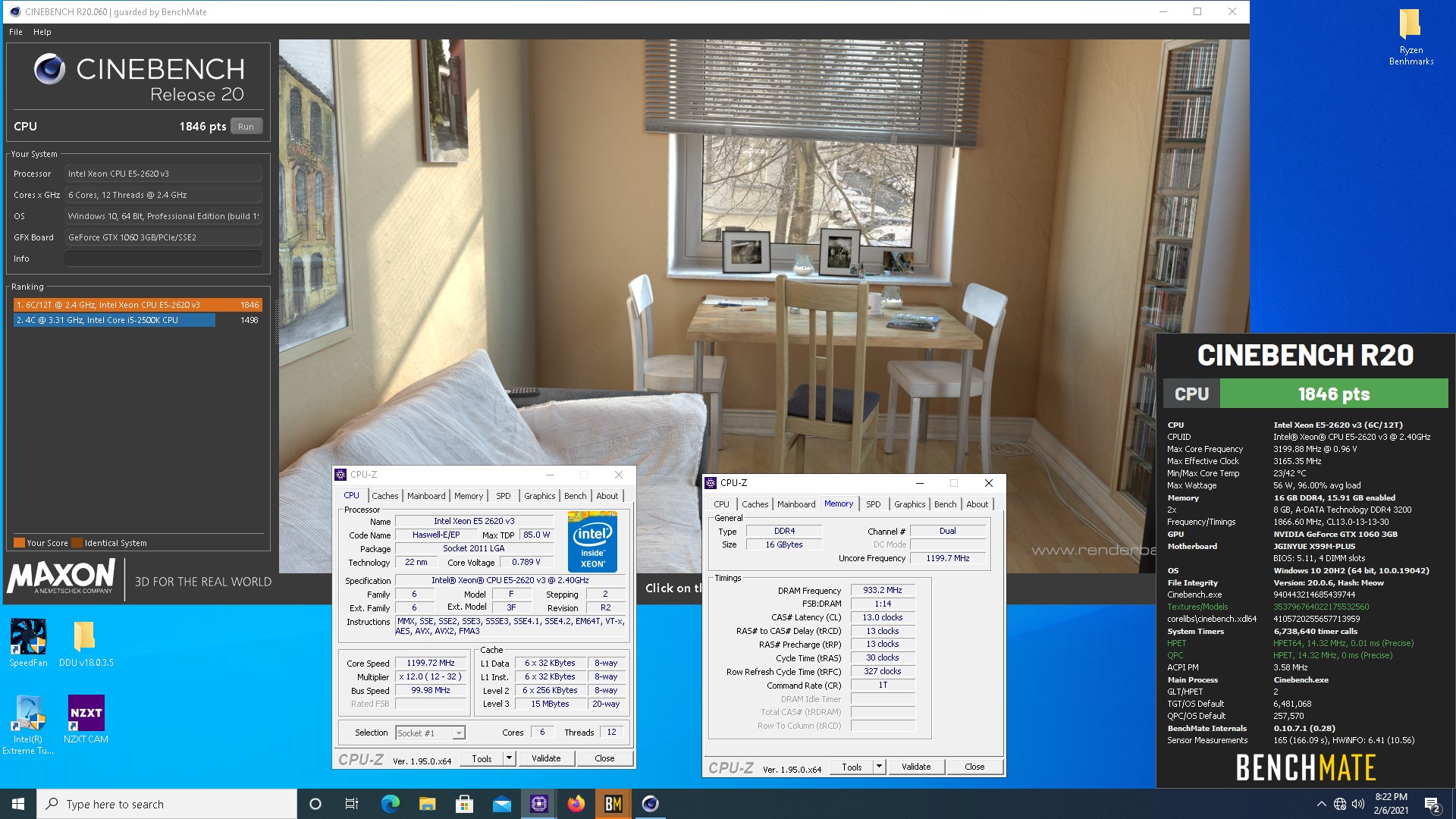The height and width of the screenshot is (819, 1456).
Task: Open network settings tray icon
Action: [1340, 804]
